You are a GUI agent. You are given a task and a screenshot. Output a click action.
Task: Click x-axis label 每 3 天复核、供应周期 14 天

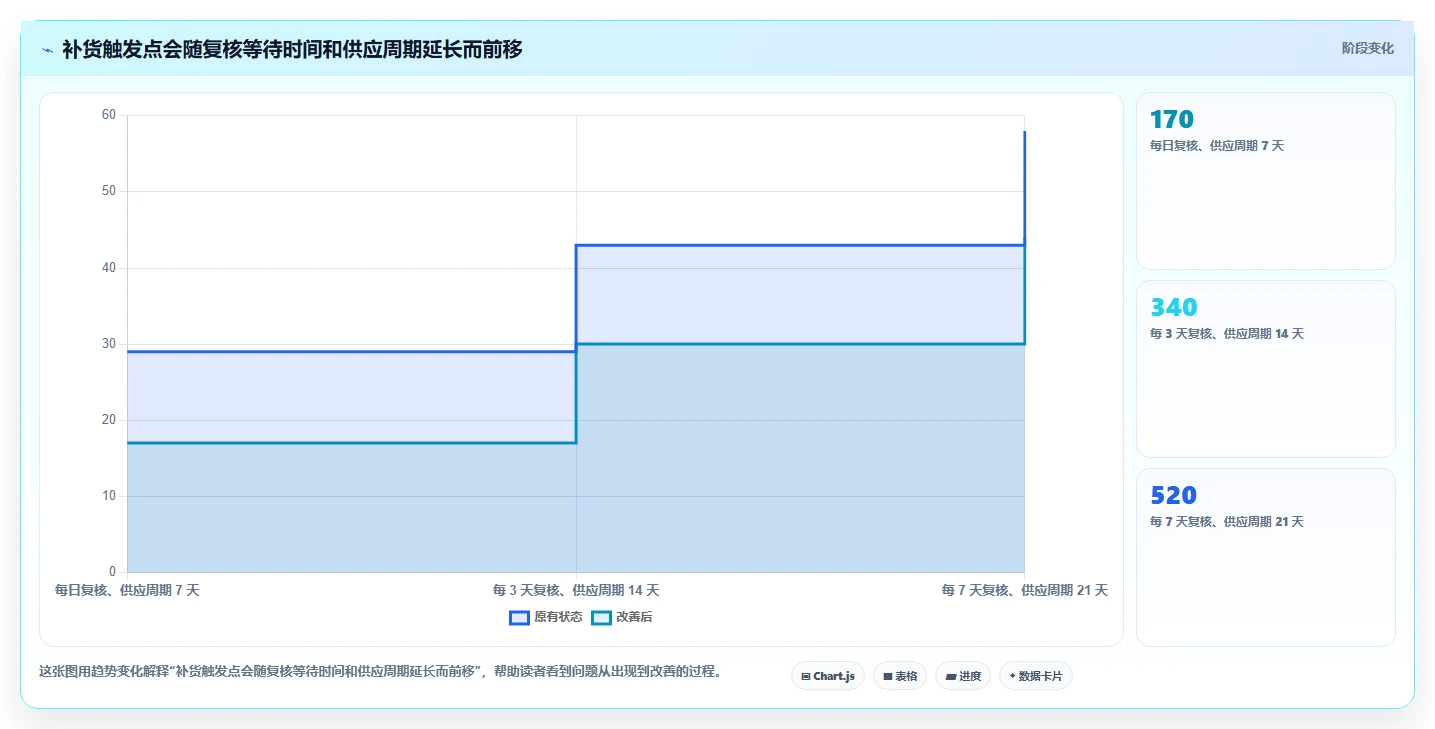click(x=576, y=590)
